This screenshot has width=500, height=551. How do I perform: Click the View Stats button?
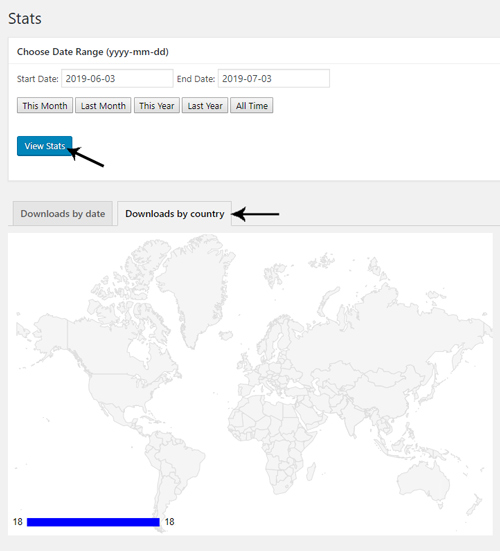coord(45,146)
